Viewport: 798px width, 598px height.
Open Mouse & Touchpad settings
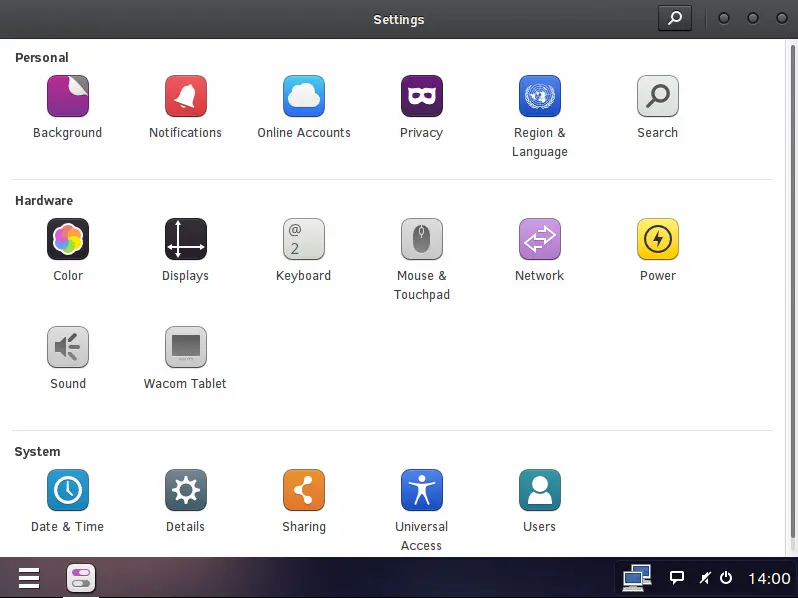tap(421, 240)
